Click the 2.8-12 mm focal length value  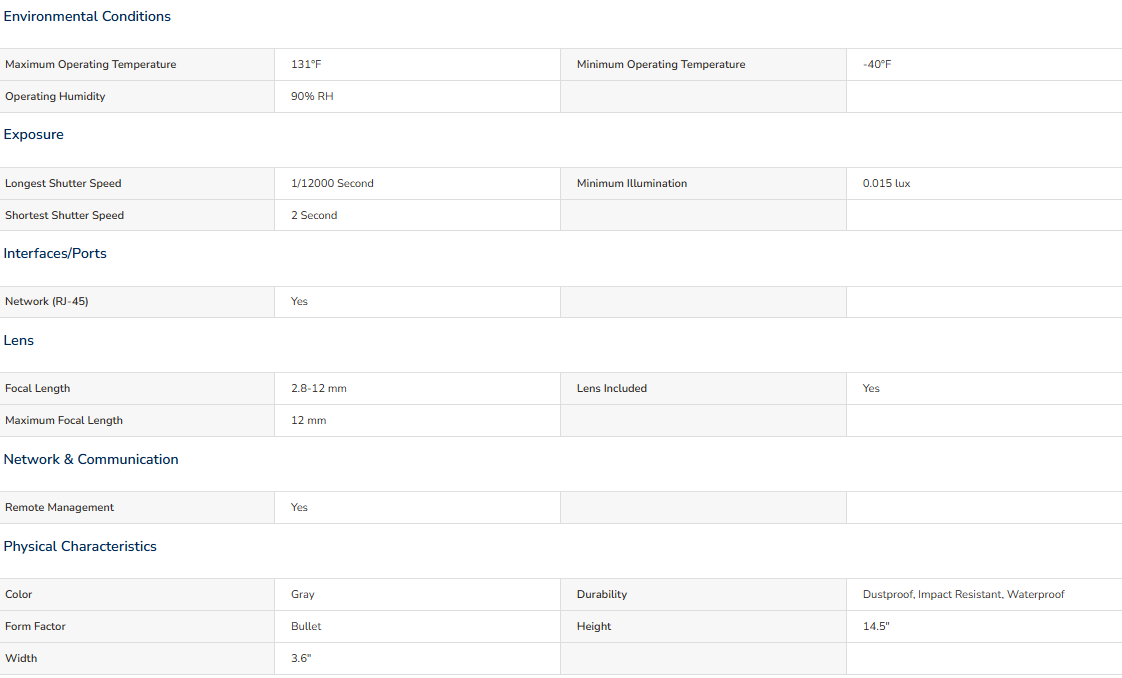(x=318, y=388)
